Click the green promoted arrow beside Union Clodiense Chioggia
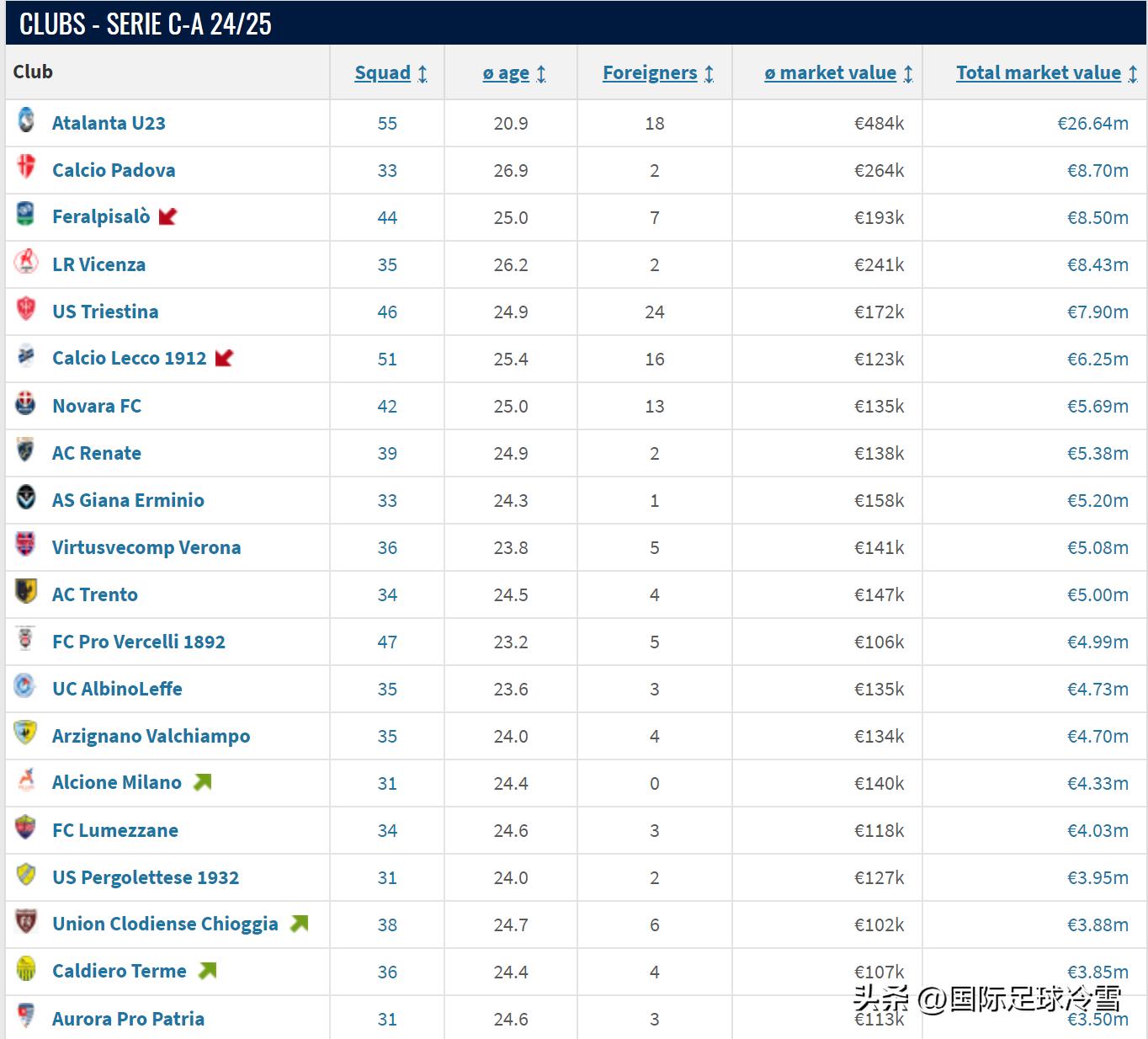The width and height of the screenshot is (1148, 1039). click(x=299, y=924)
